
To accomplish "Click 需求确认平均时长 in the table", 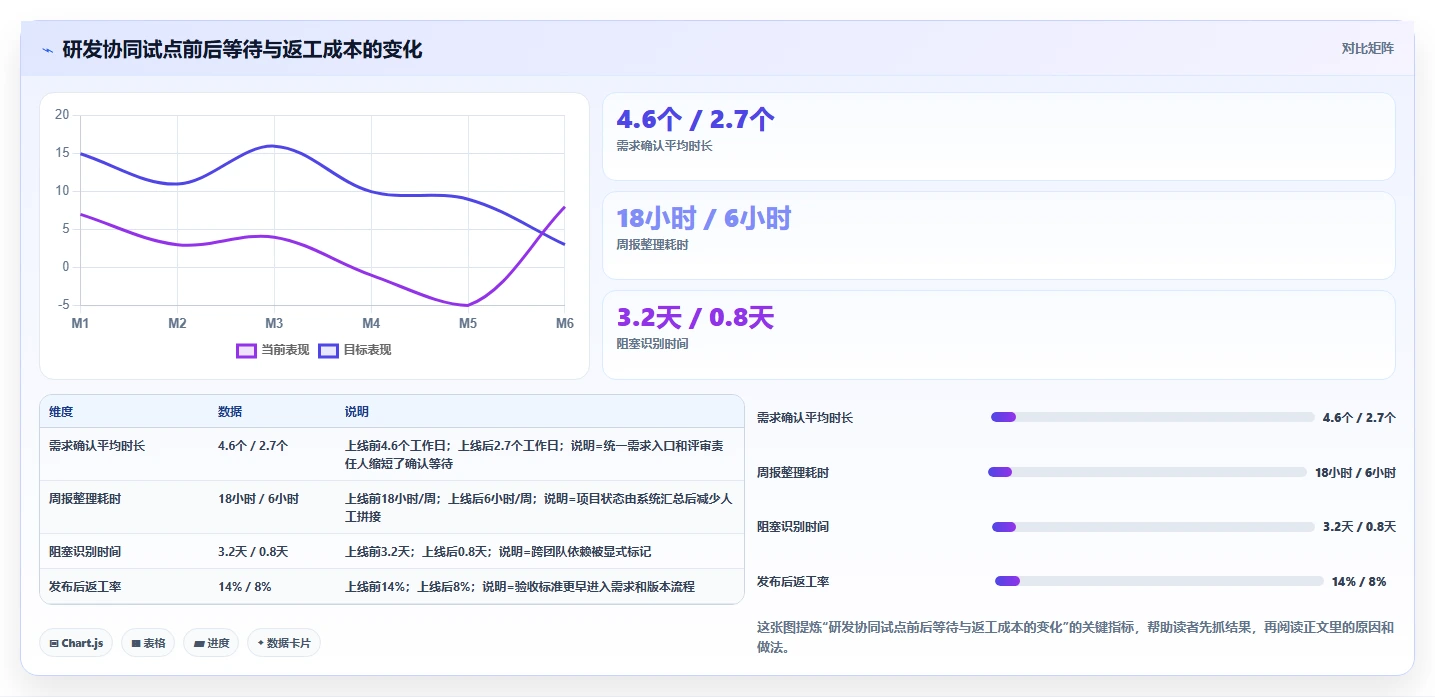I will [97, 446].
